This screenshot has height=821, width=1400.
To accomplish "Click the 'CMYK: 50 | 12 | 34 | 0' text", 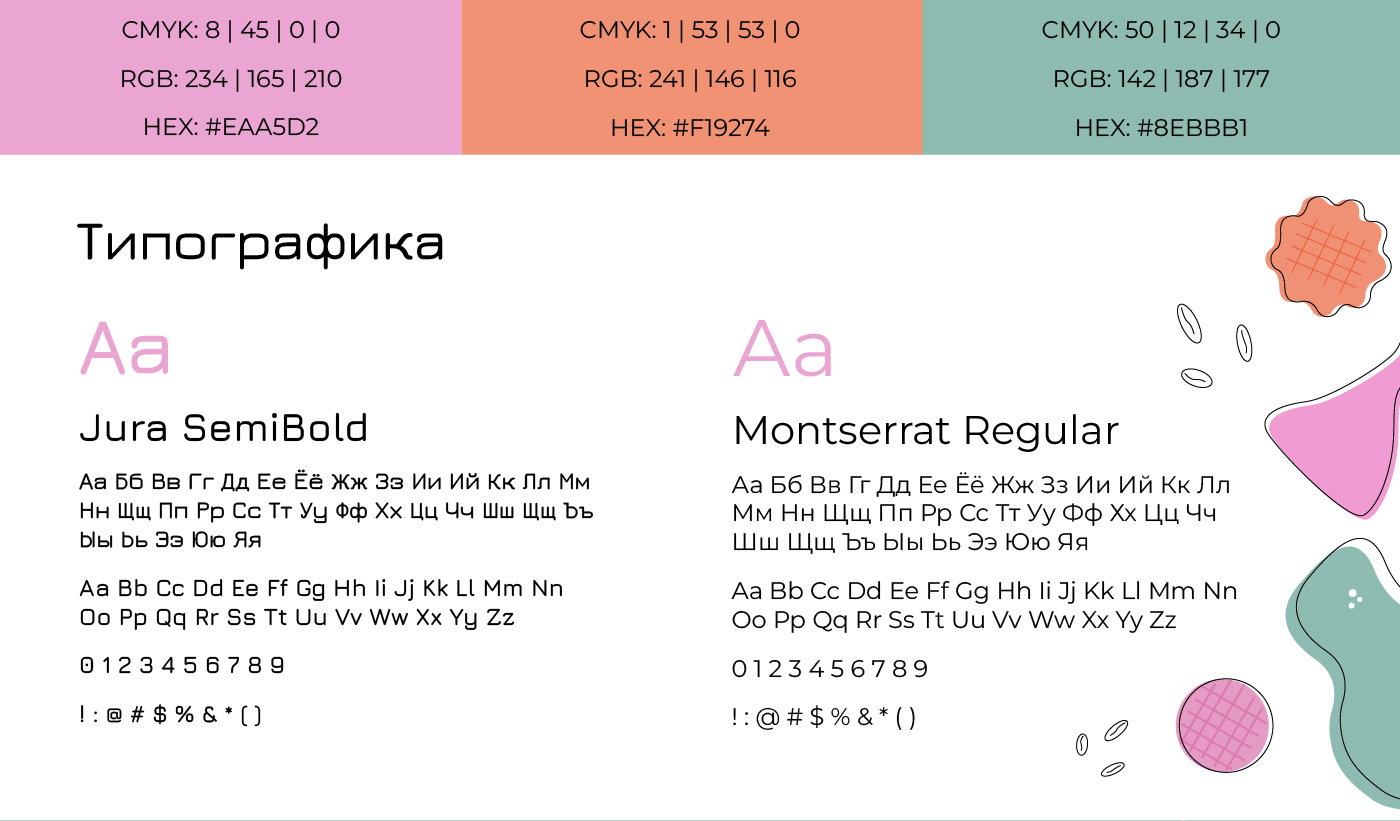I will (x=1161, y=30).
